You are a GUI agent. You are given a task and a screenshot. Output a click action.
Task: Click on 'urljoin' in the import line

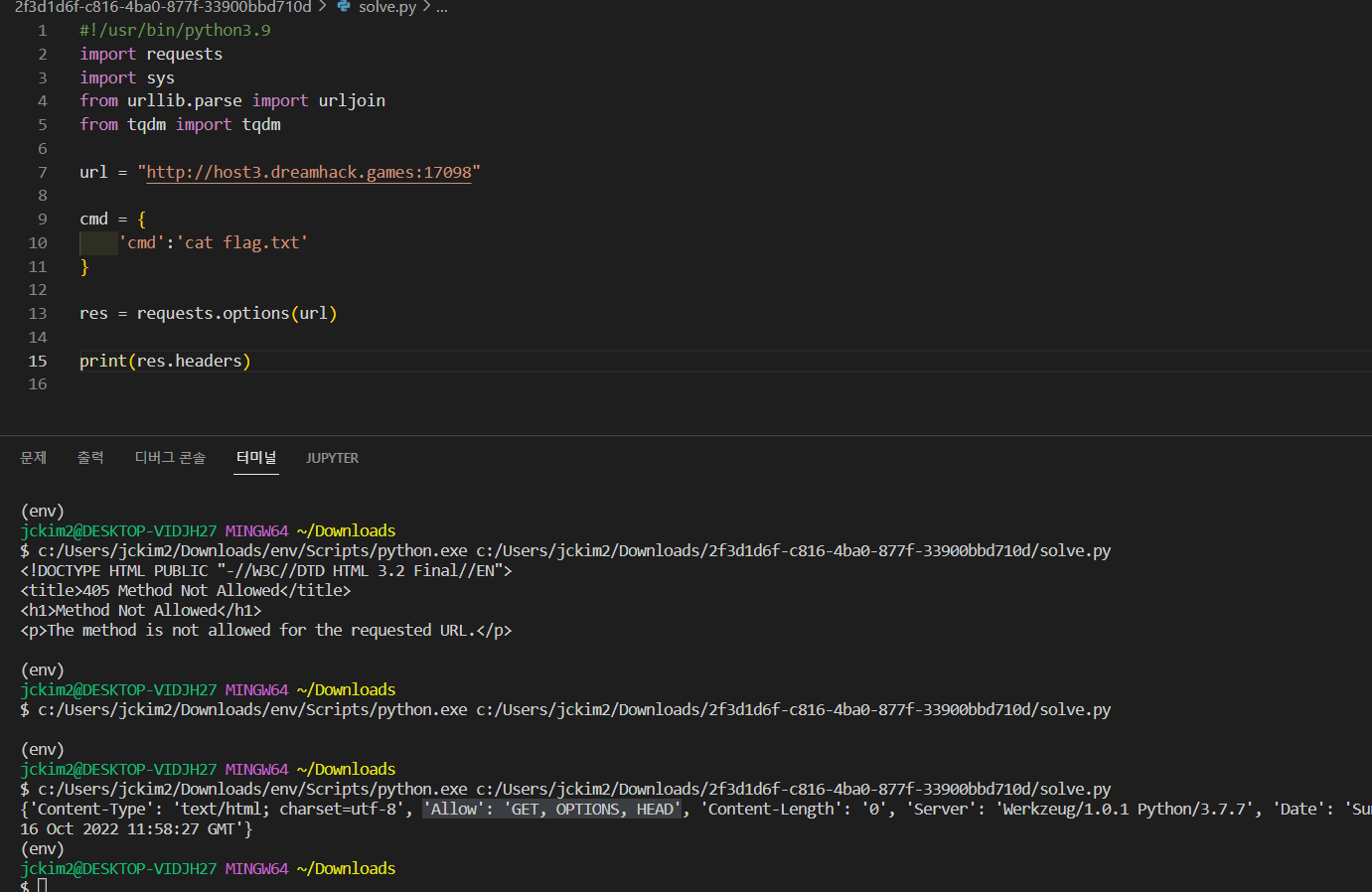pos(352,101)
